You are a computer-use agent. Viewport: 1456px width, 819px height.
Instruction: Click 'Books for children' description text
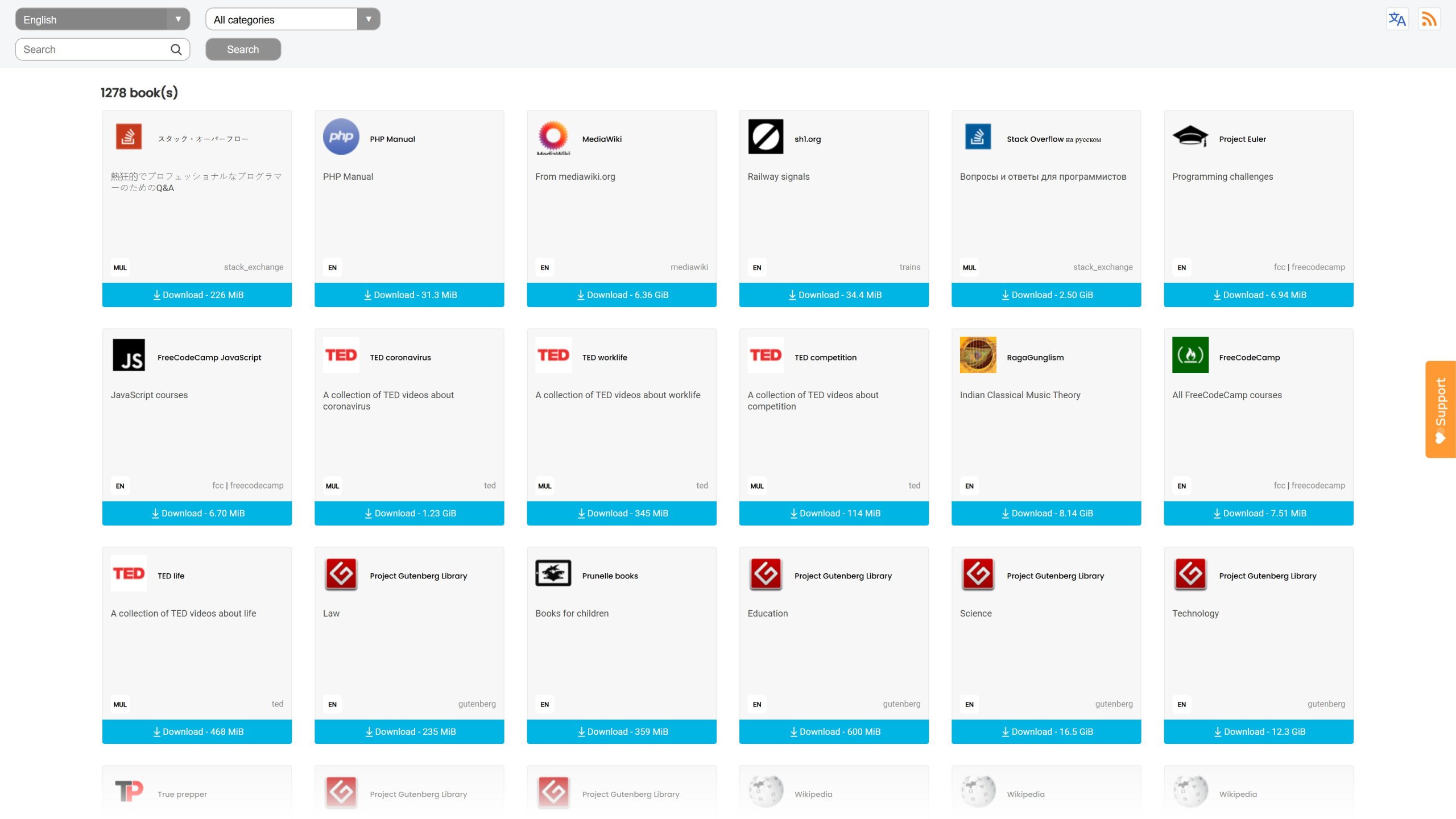pyautogui.click(x=572, y=614)
